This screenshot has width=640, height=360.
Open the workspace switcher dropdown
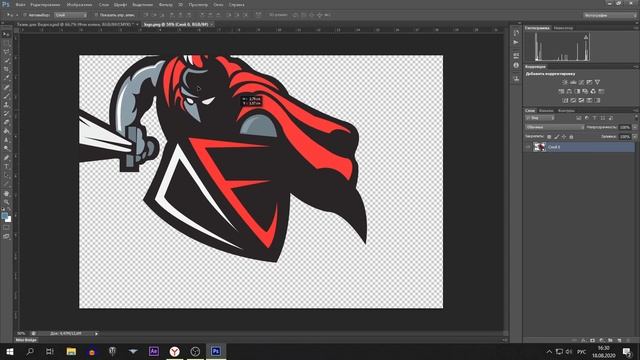click(609, 15)
